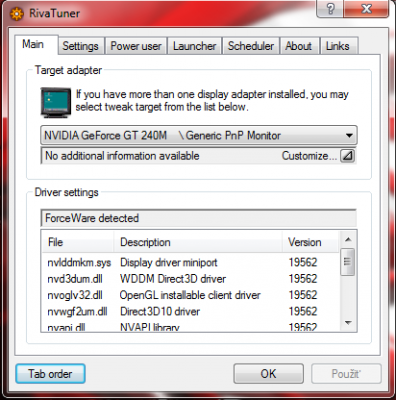Click the driver list scrollbar down arrow
The width and height of the screenshot is (396, 400).
pos(348,323)
